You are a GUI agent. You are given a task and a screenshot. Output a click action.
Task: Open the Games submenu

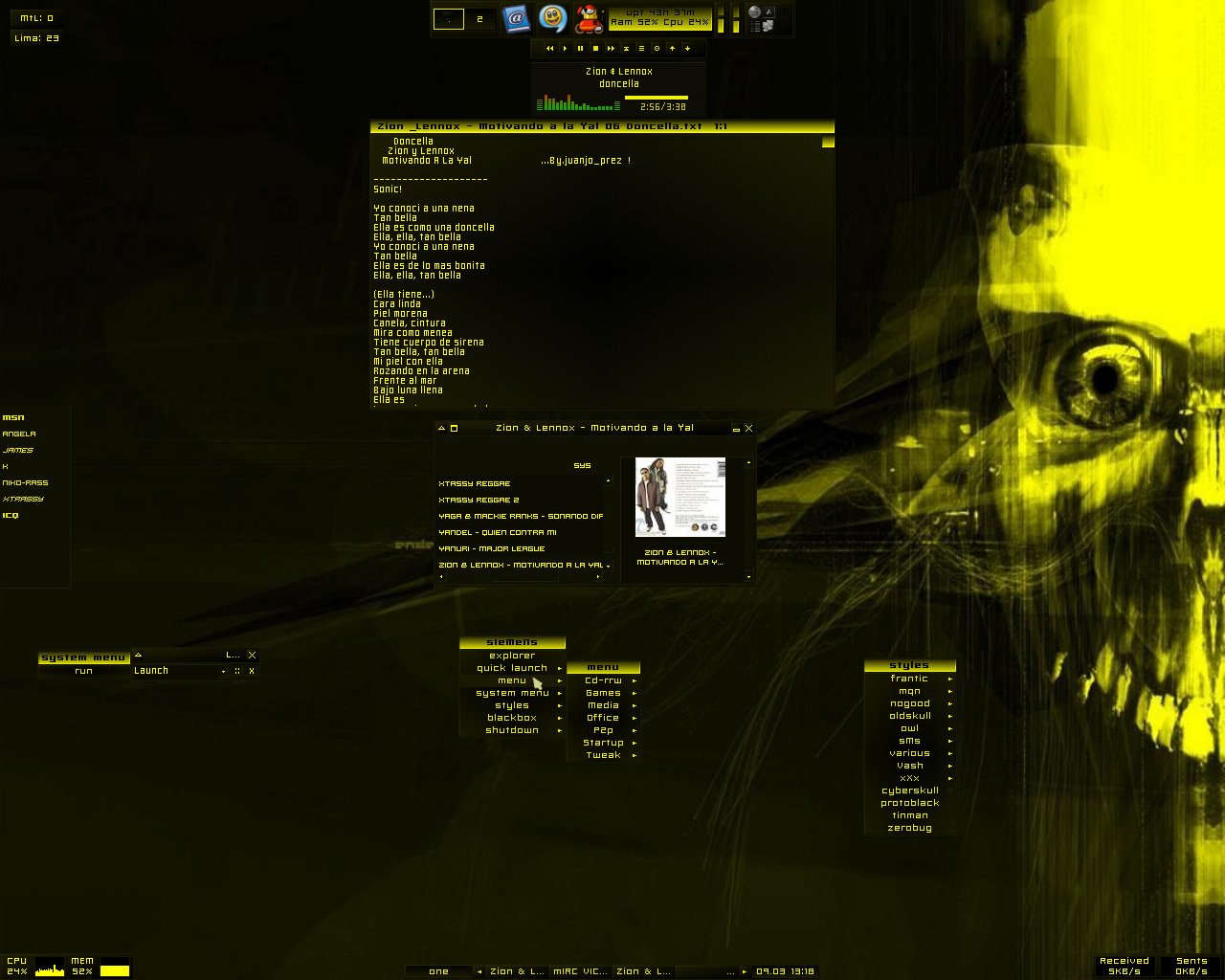click(x=603, y=693)
